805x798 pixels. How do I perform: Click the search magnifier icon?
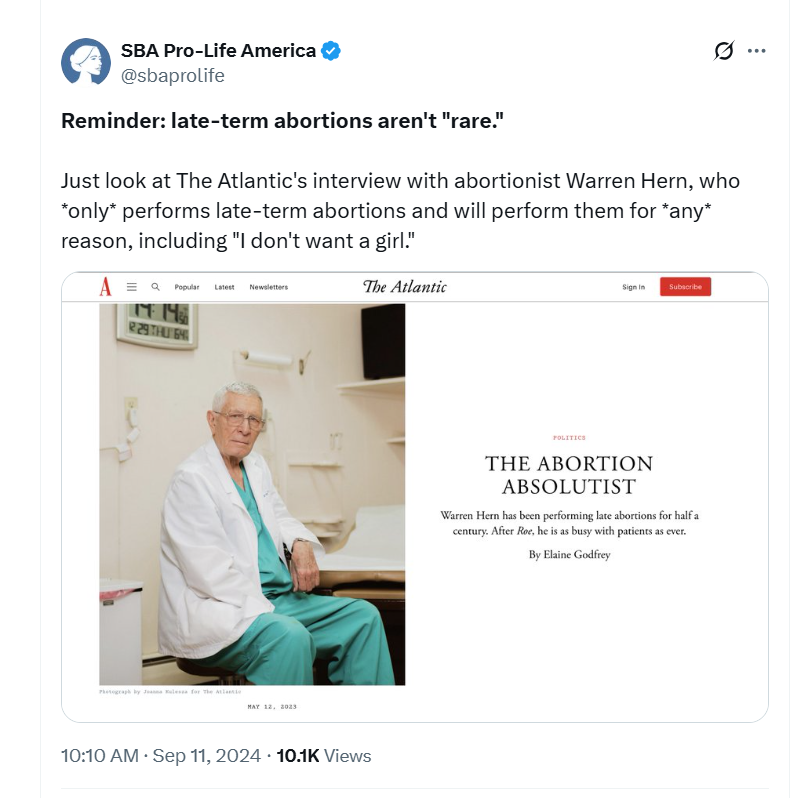(x=155, y=287)
